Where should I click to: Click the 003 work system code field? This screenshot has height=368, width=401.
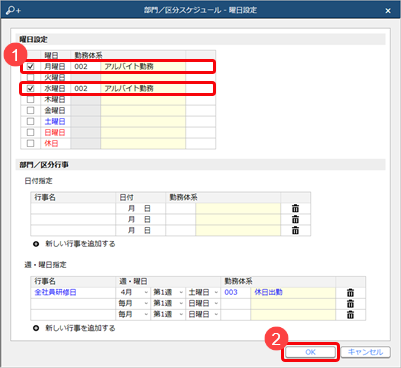[235, 293]
